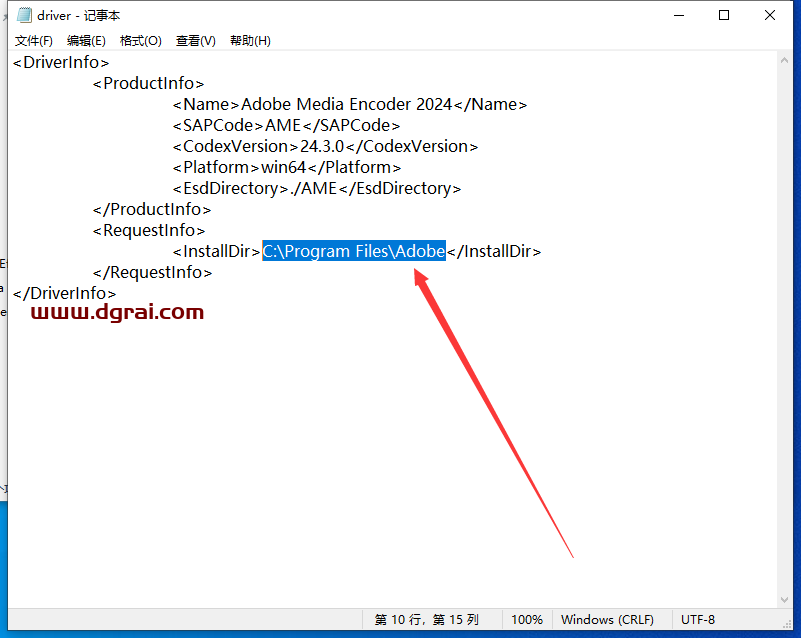Image resolution: width=801 pixels, height=638 pixels.
Task: Open the 帮助(H) menu
Action: point(250,41)
